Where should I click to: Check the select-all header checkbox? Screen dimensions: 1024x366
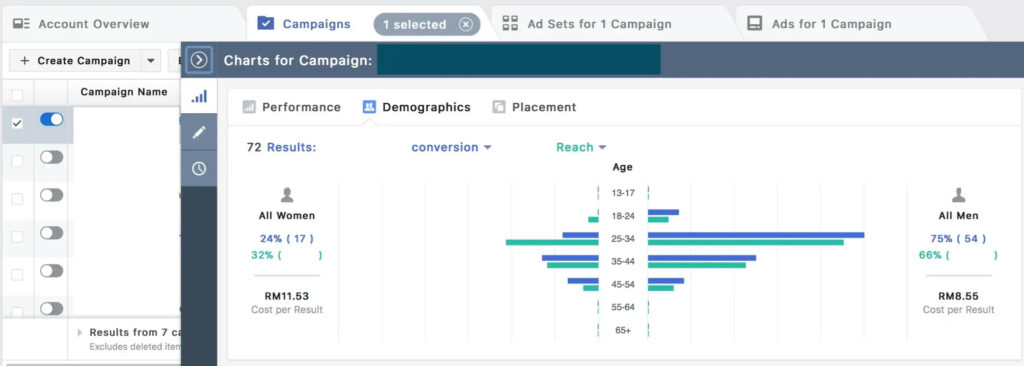(x=17, y=95)
